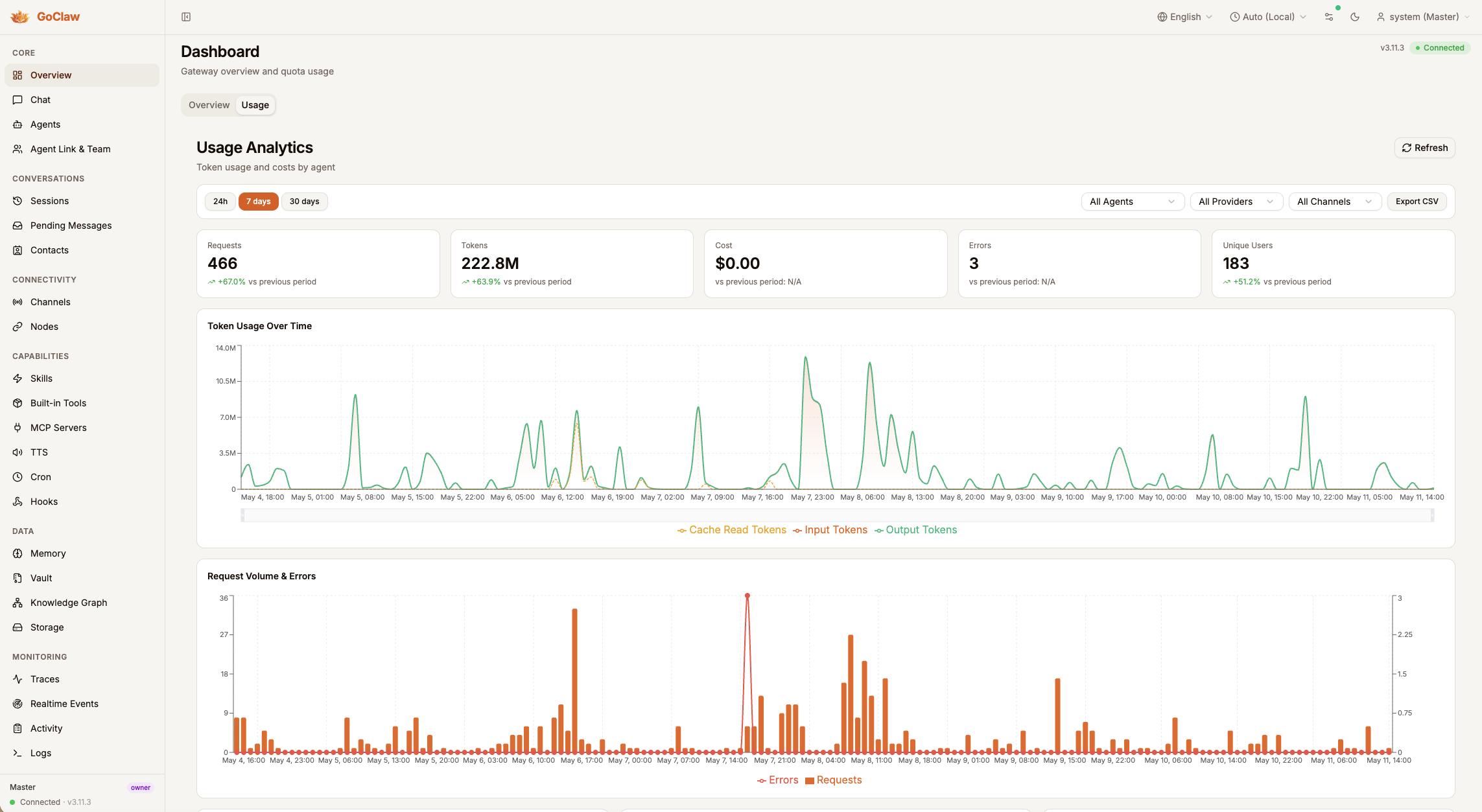Collapse the sidebar panel icon
Viewport: 1482px width, 812px height.
pyautogui.click(x=186, y=17)
